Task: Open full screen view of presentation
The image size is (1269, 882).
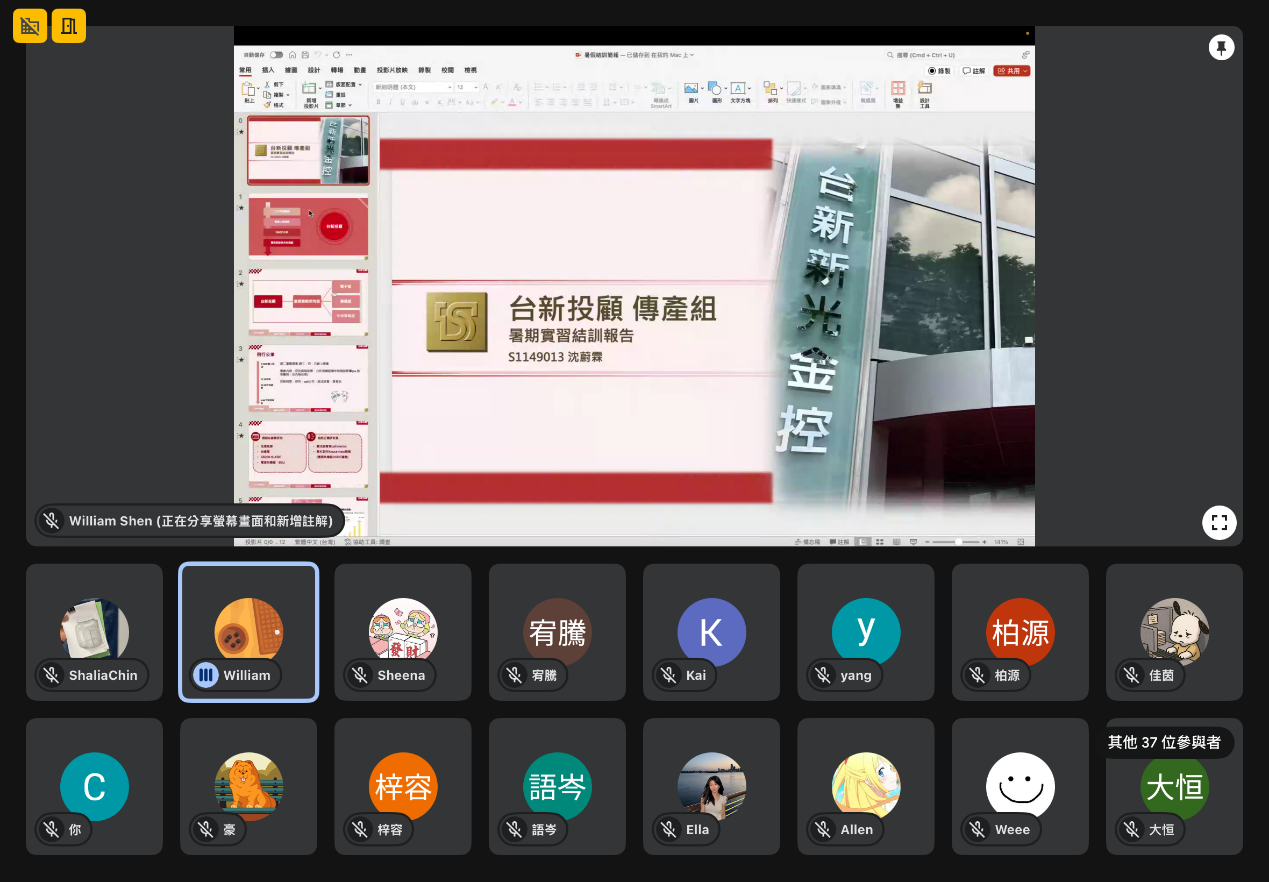Action: pos(1219,522)
